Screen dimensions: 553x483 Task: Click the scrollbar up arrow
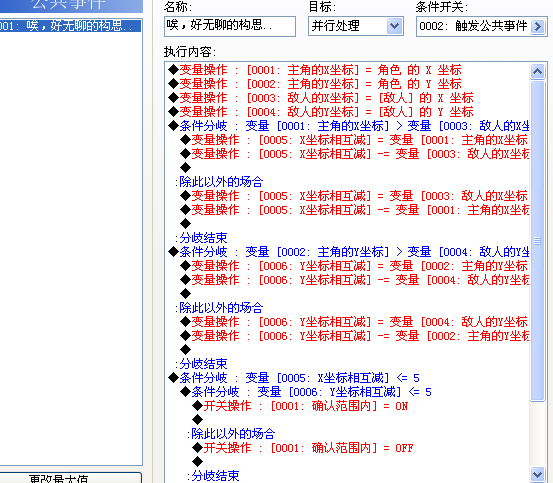(537, 72)
